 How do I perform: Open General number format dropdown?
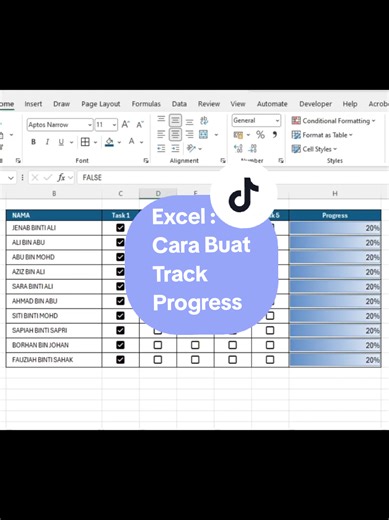pyautogui.click(x=277, y=121)
